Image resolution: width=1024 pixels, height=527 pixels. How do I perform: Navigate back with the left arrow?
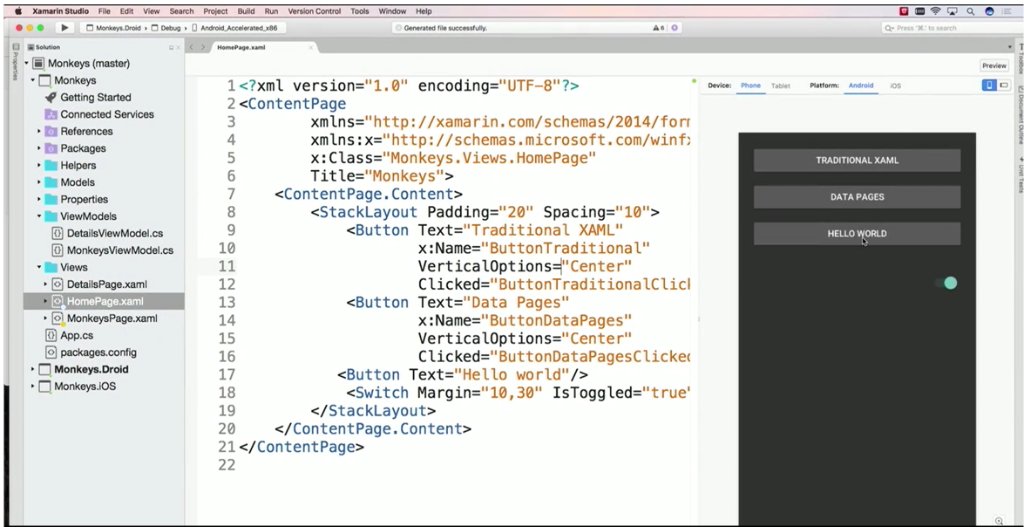click(x=191, y=48)
